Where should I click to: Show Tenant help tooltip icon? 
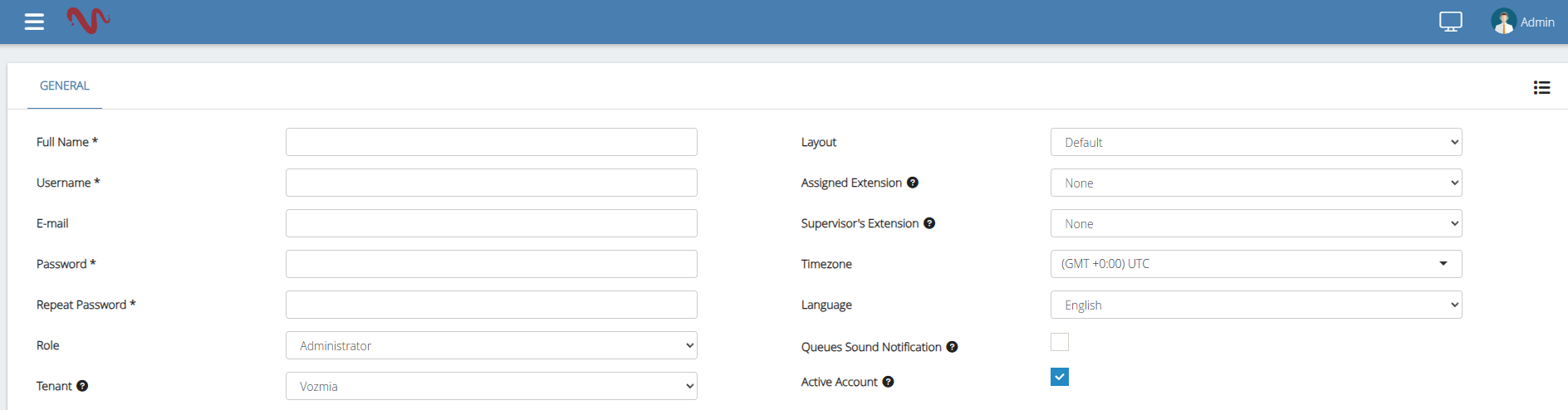(82, 386)
